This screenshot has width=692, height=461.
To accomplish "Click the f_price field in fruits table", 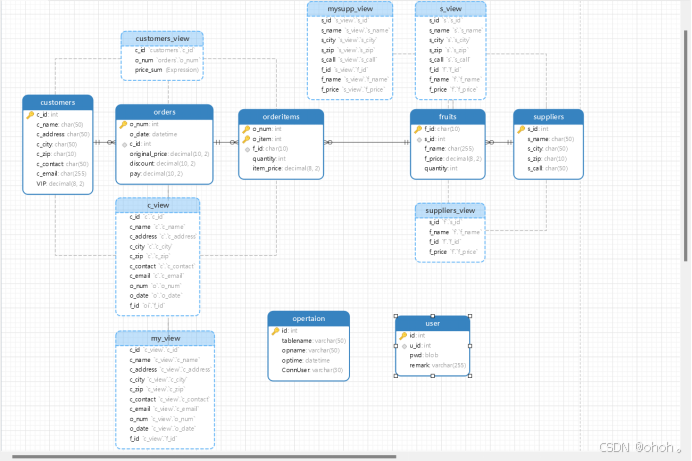I will pos(453,159).
